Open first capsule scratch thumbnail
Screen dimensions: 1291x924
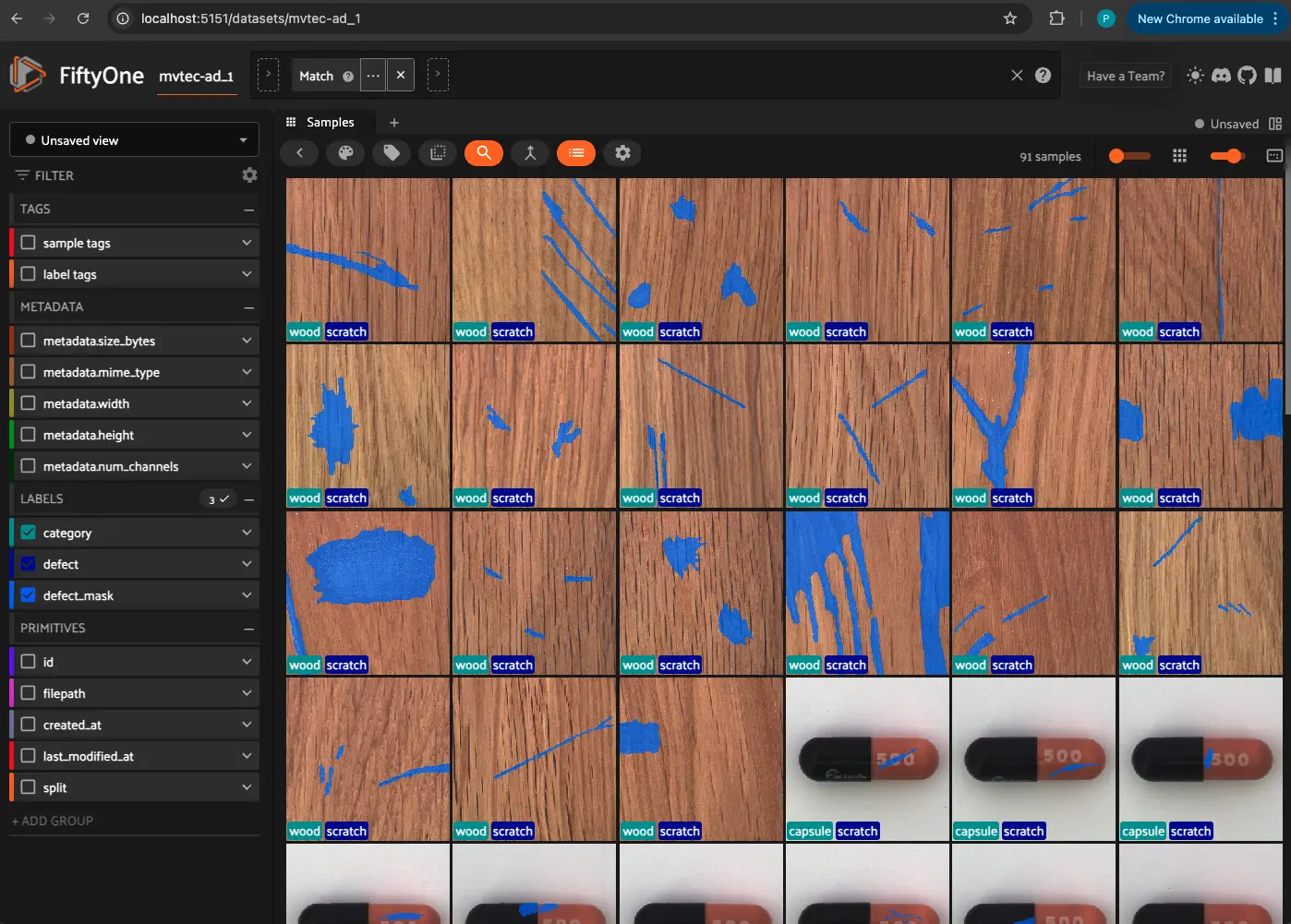[x=867, y=759]
